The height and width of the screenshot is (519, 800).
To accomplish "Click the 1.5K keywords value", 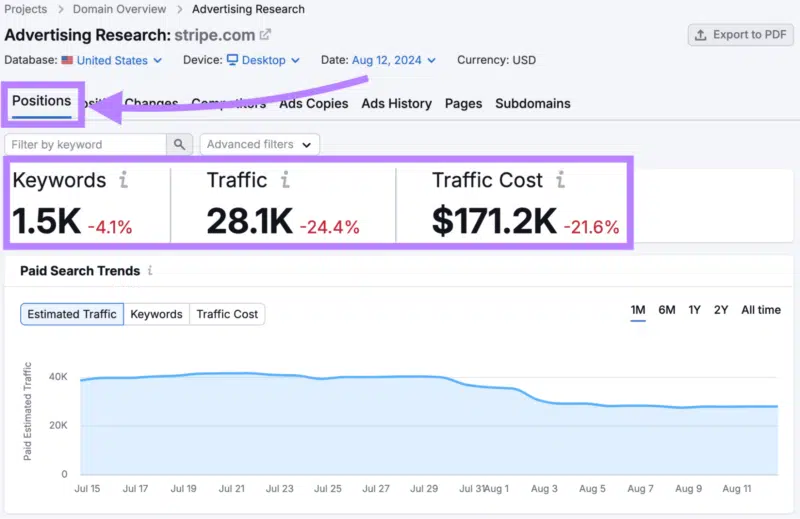I will (x=46, y=221).
